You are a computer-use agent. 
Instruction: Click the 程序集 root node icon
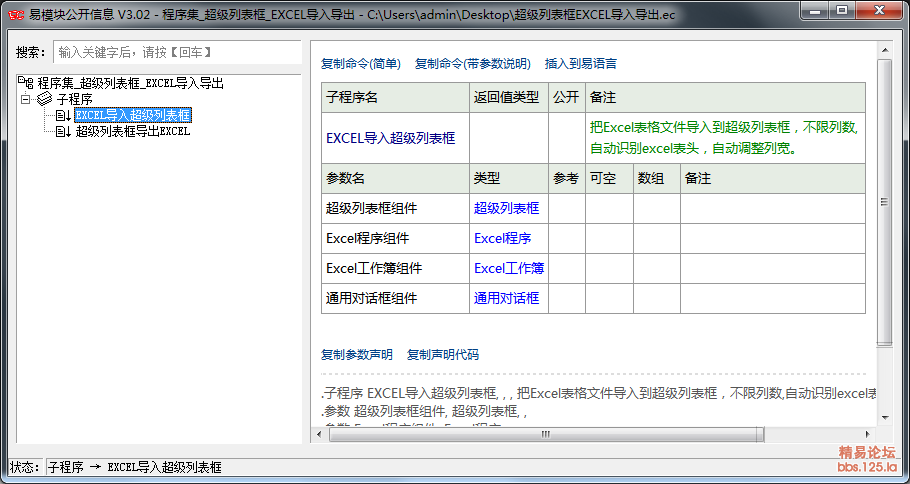[x=26, y=83]
